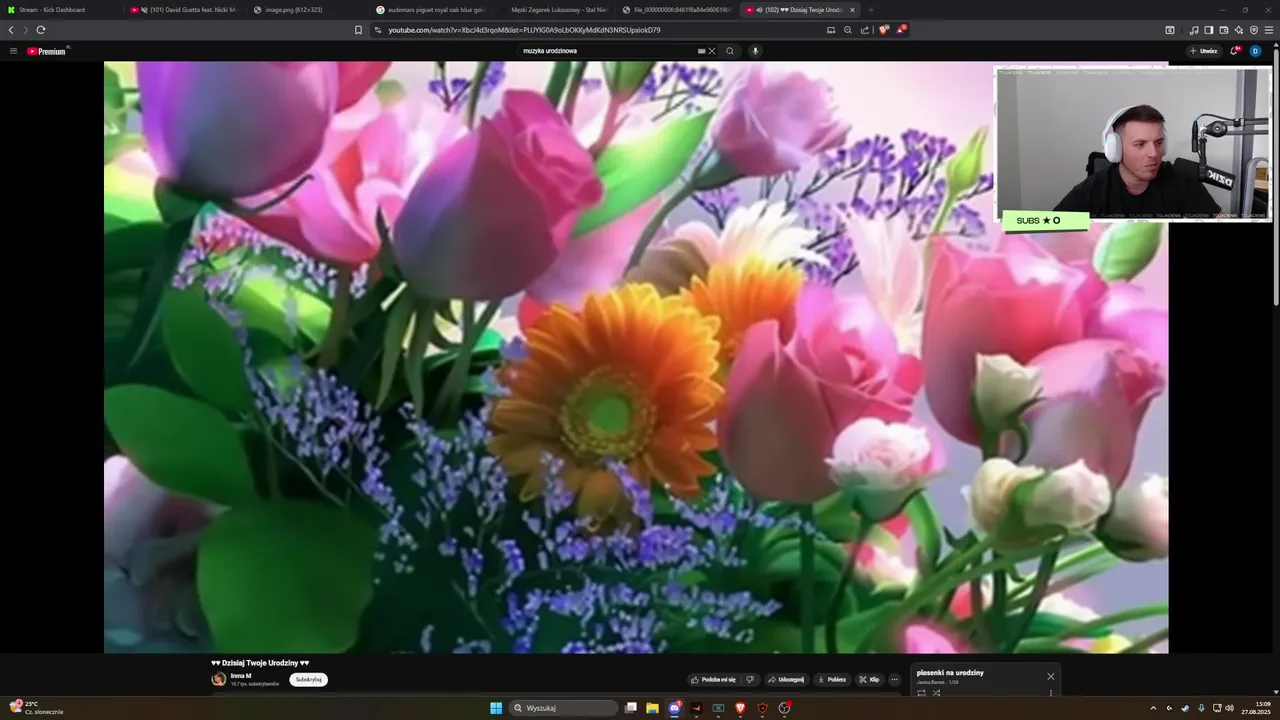This screenshot has height=720, width=1280.
Task: Click the youtube.com address bar URL
Action: [524, 30]
